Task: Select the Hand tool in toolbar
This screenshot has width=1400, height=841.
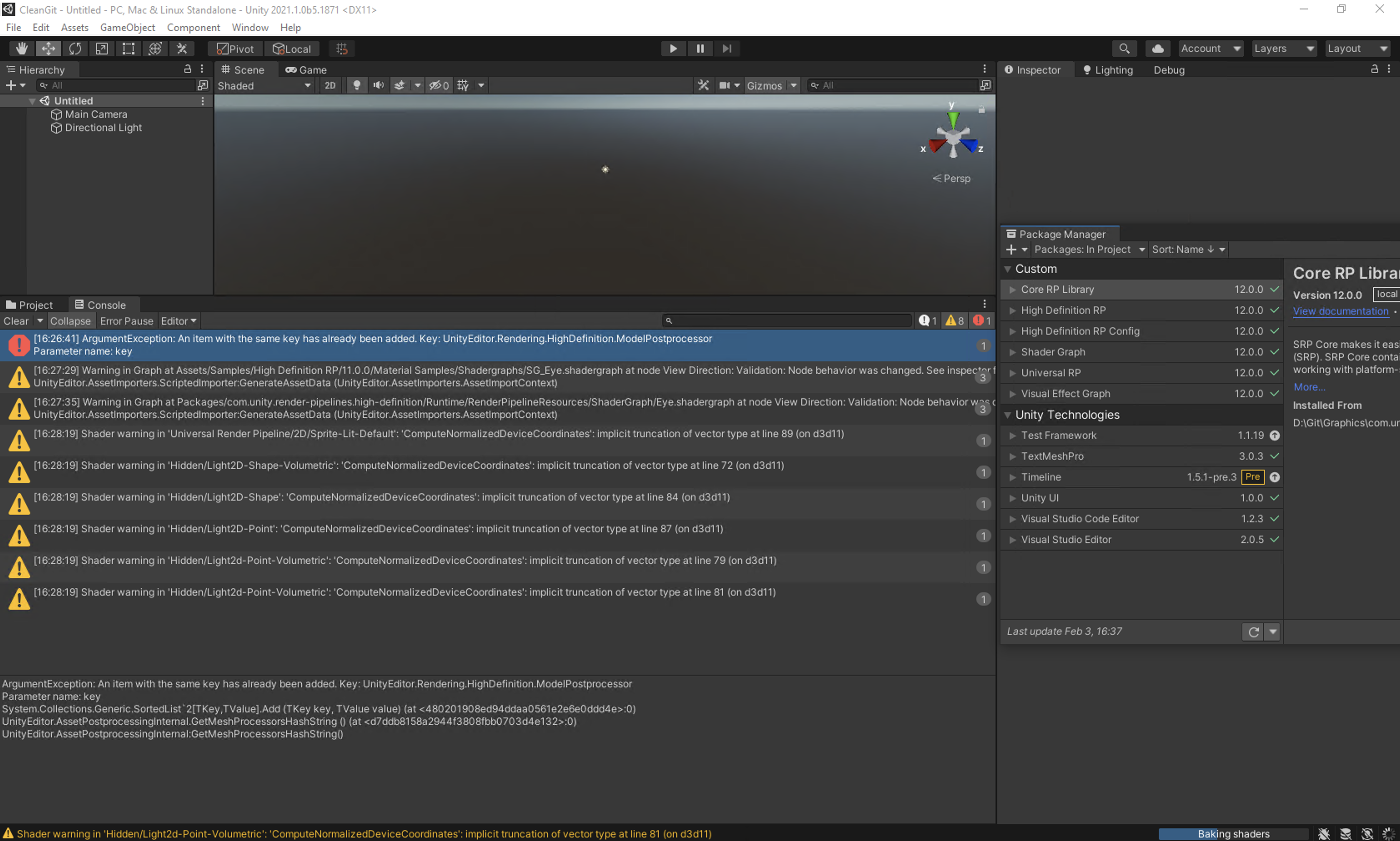Action: click(22, 49)
